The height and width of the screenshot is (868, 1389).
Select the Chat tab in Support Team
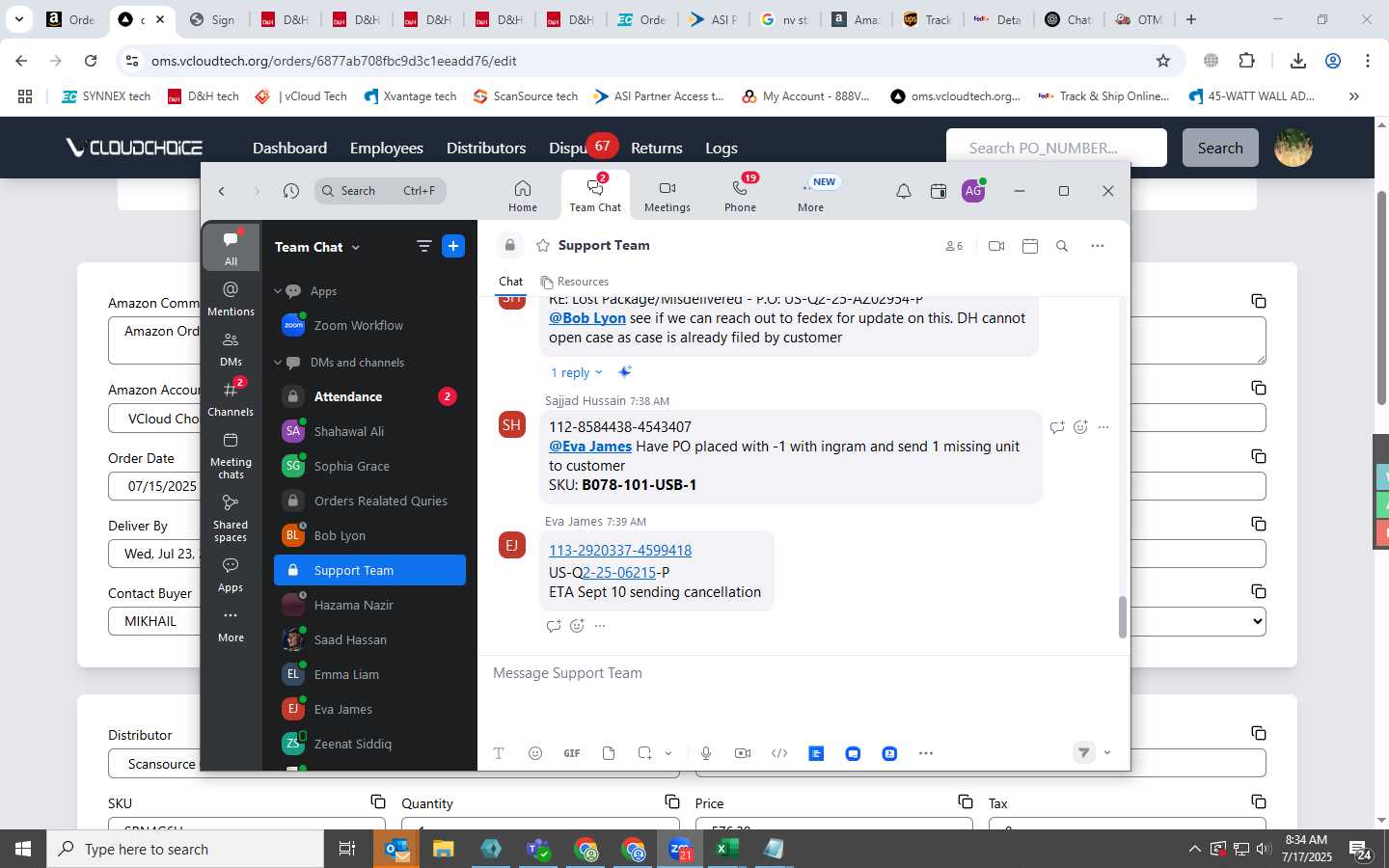510,282
